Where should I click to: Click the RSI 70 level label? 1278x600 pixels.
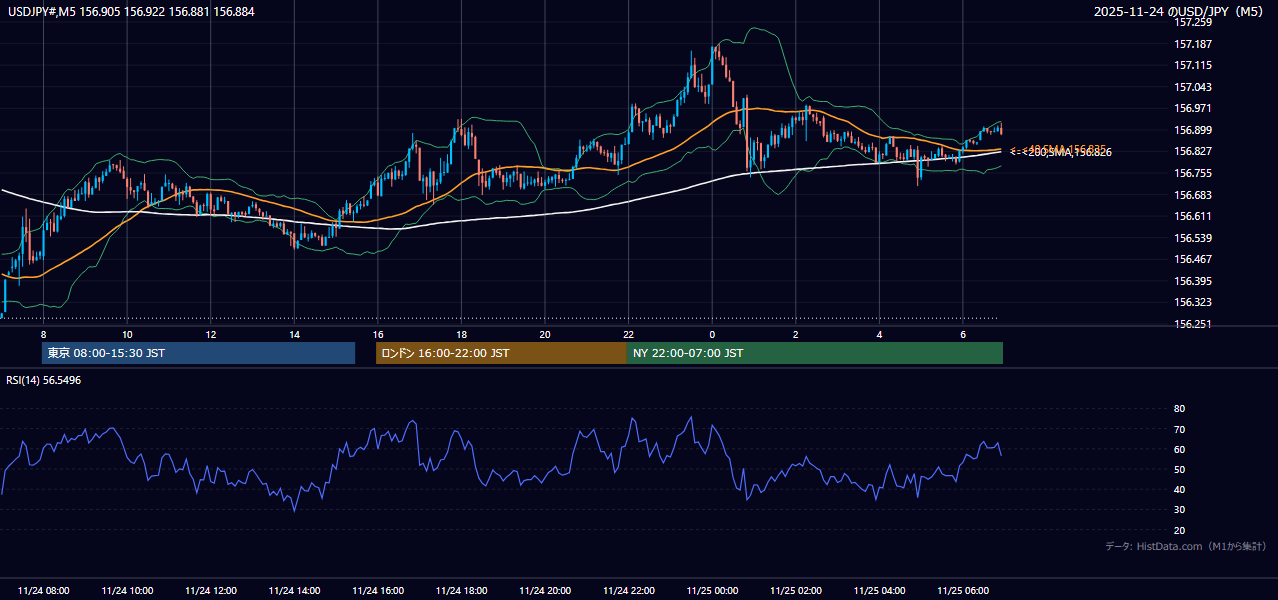[x=1180, y=429]
